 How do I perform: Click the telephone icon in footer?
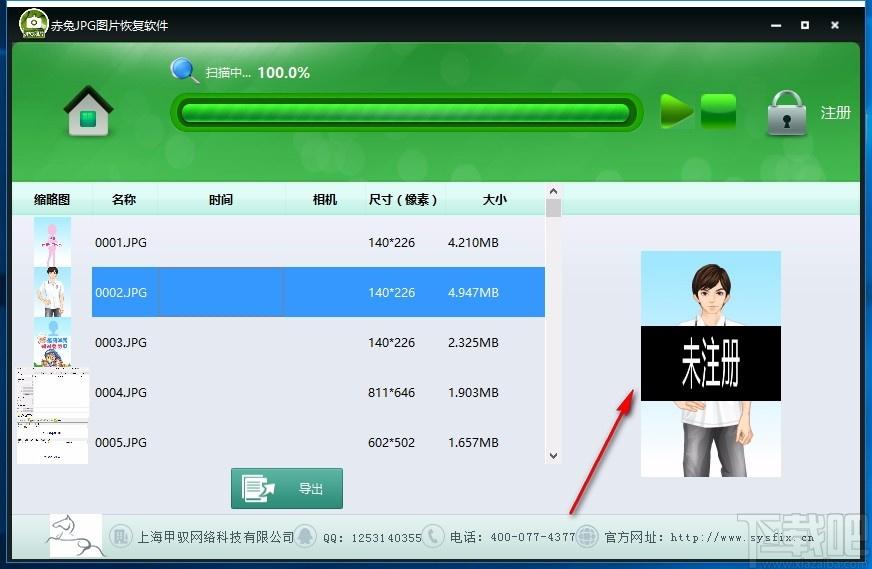click(432, 537)
